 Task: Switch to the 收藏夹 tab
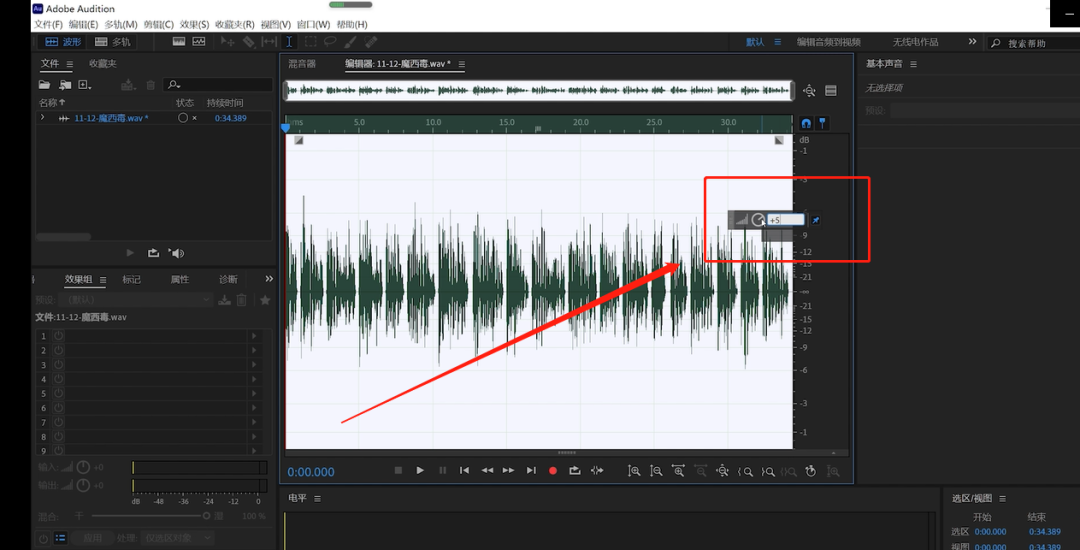tap(103, 63)
